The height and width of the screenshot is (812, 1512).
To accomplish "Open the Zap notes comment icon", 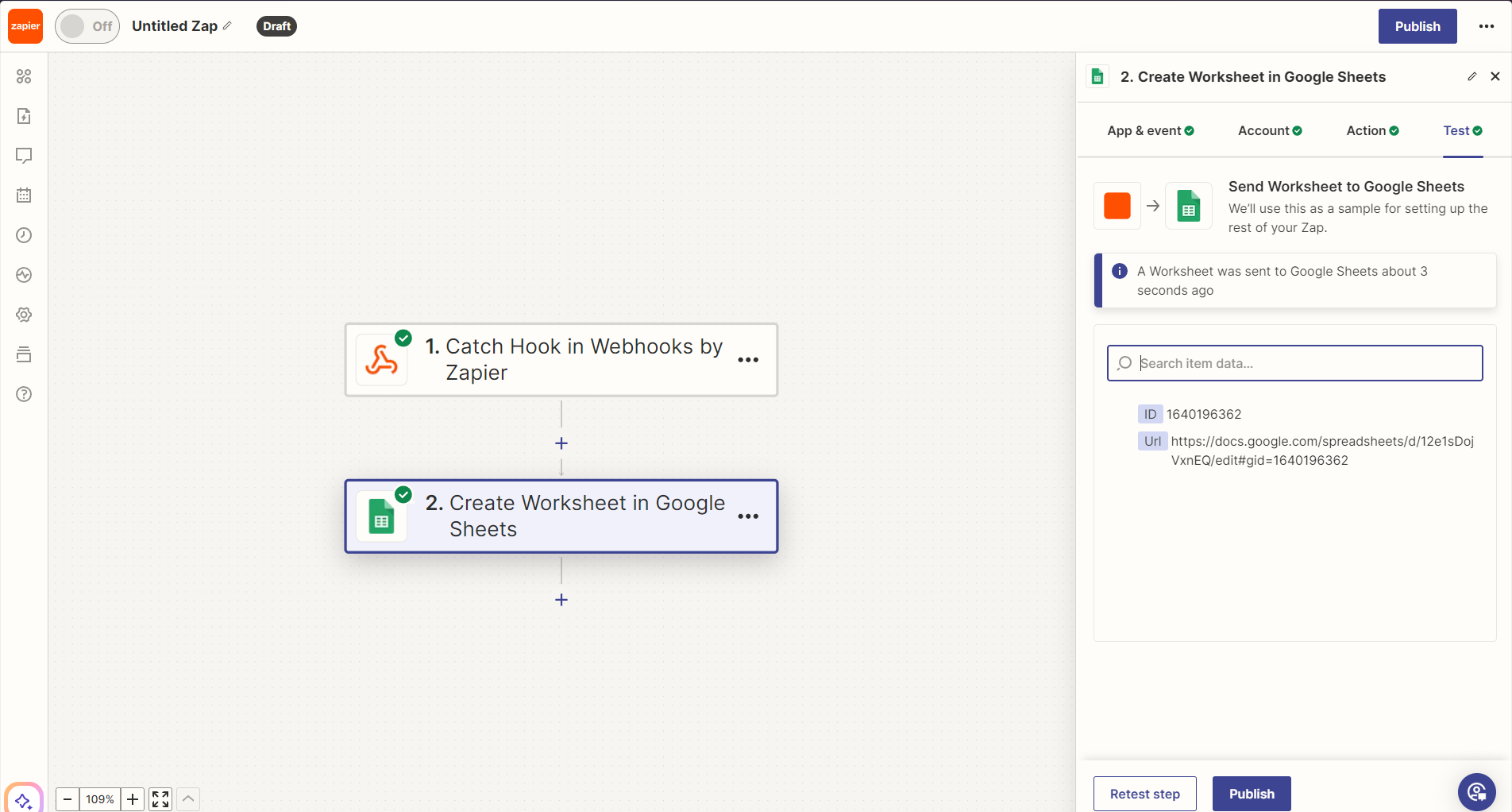I will click(24, 156).
